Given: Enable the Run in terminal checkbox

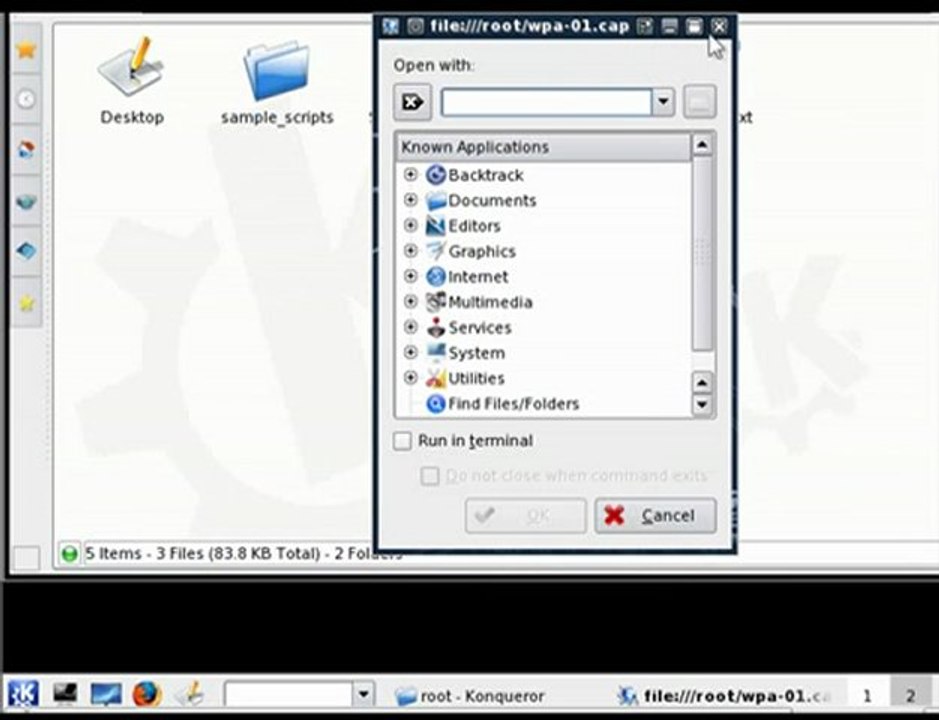Looking at the screenshot, I should pos(402,441).
